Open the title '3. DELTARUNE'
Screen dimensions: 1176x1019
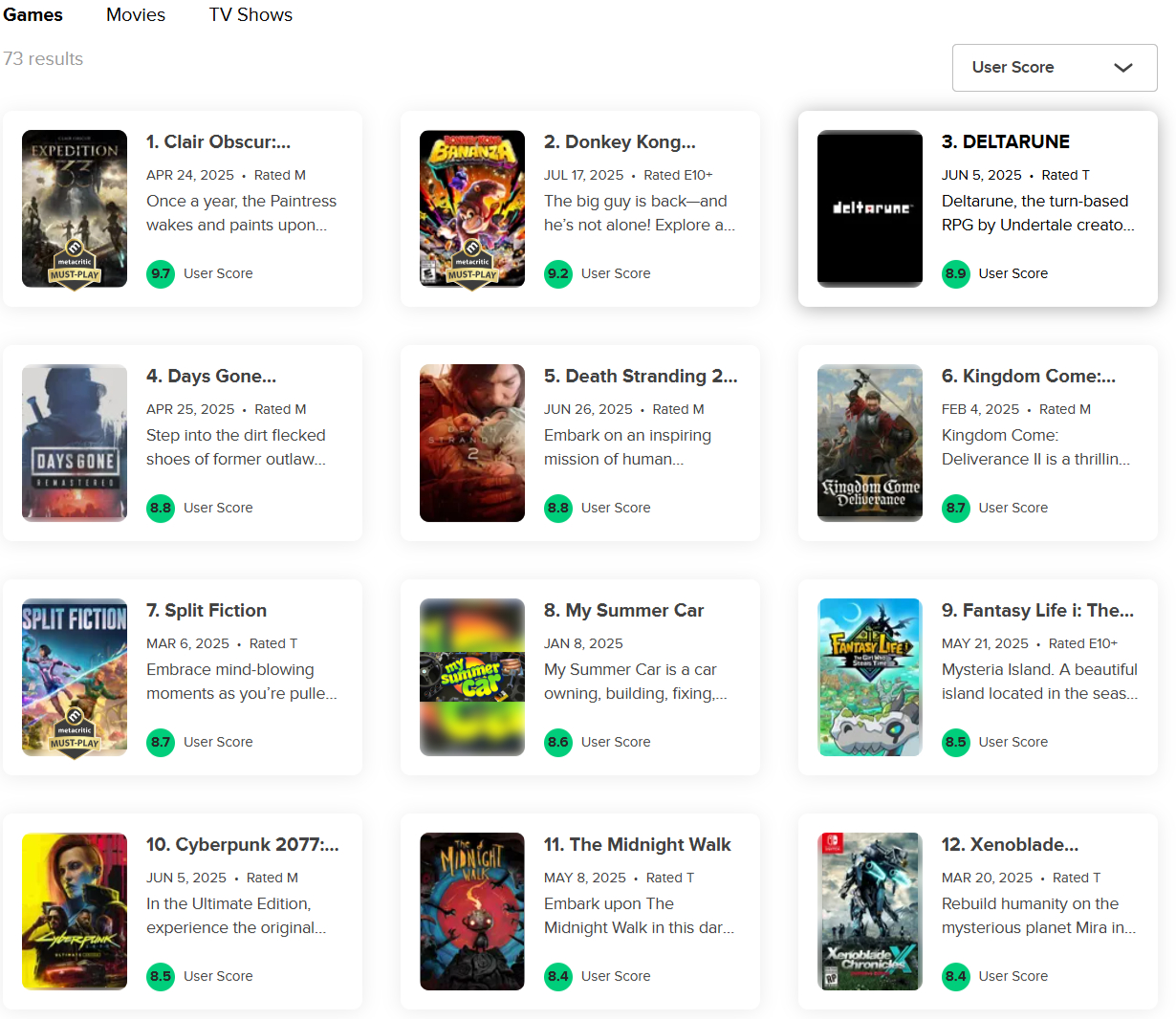(x=1006, y=142)
